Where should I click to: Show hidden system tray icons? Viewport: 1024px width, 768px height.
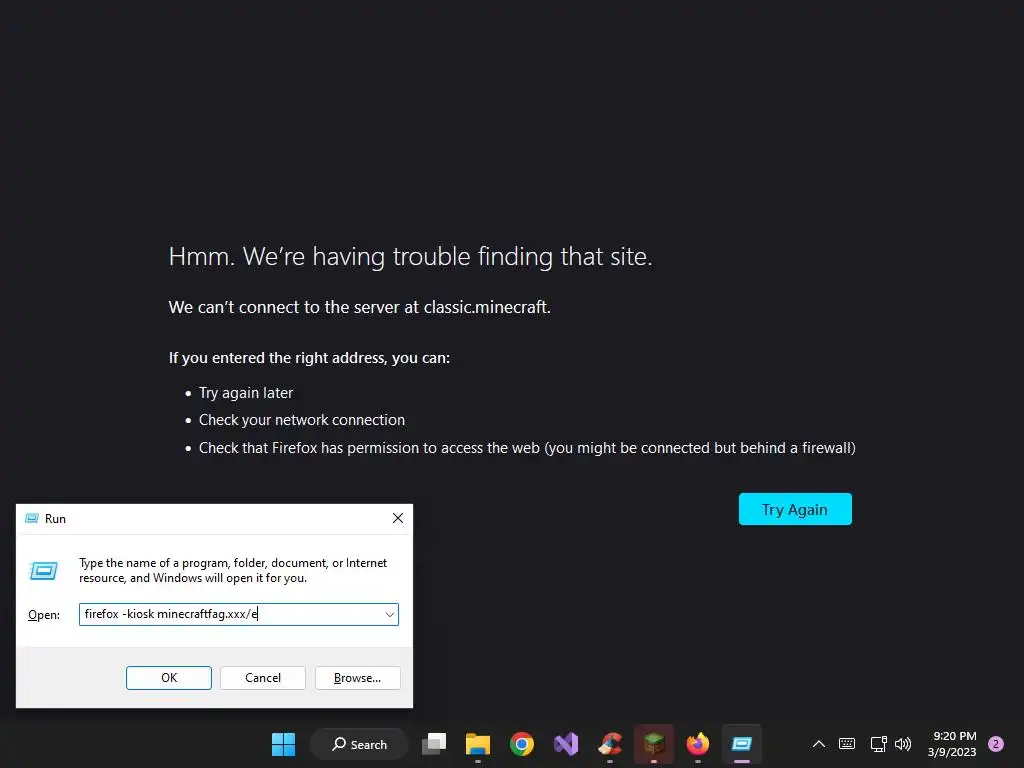click(818, 744)
